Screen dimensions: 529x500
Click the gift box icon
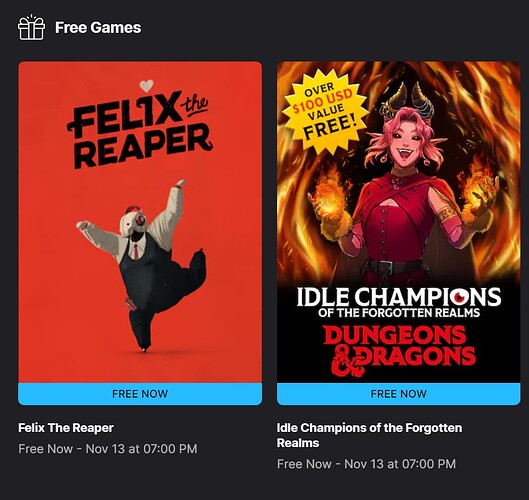coord(31,27)
